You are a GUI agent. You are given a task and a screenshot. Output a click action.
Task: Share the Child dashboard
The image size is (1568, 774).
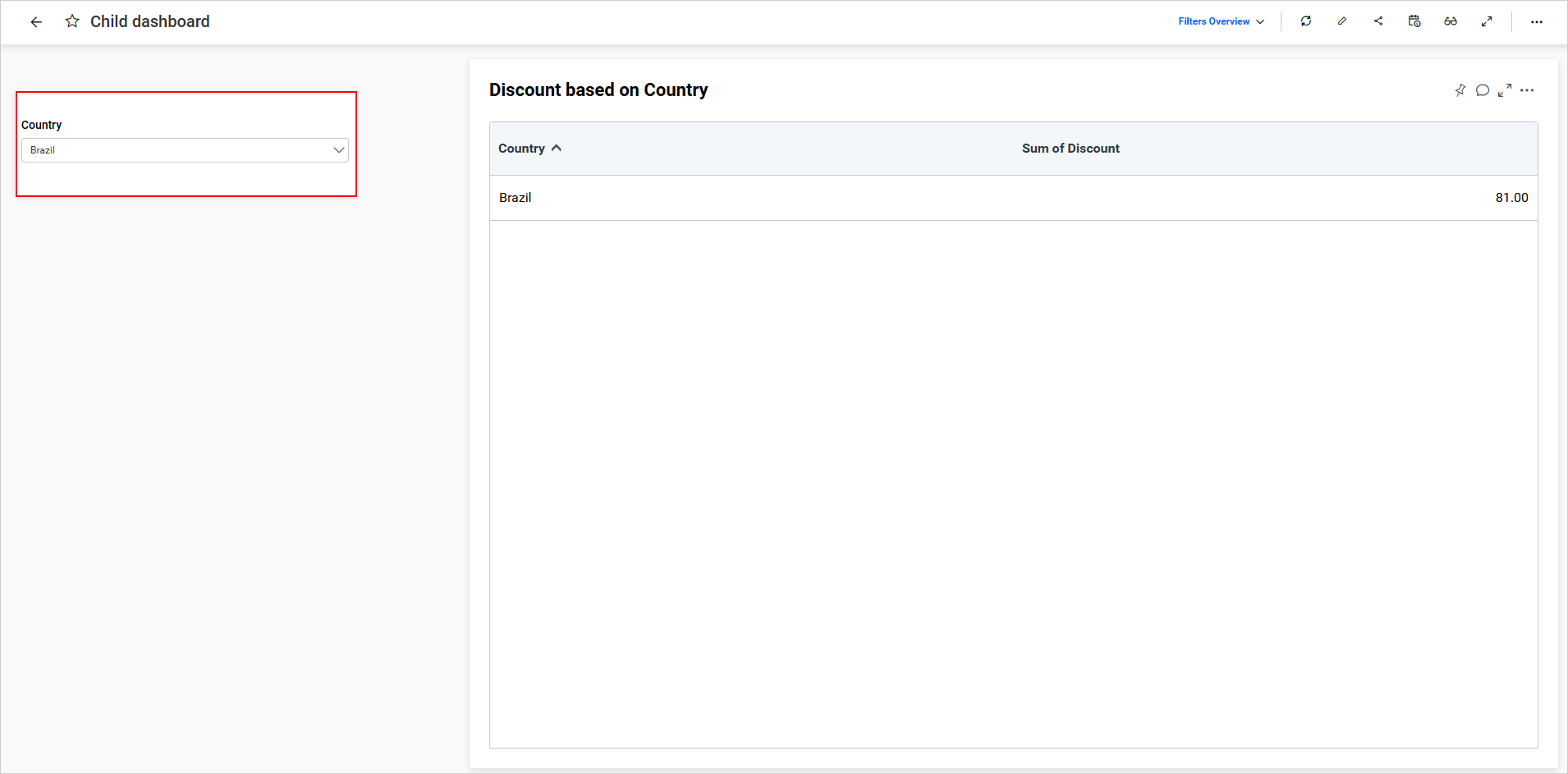tap(1378, 21)
